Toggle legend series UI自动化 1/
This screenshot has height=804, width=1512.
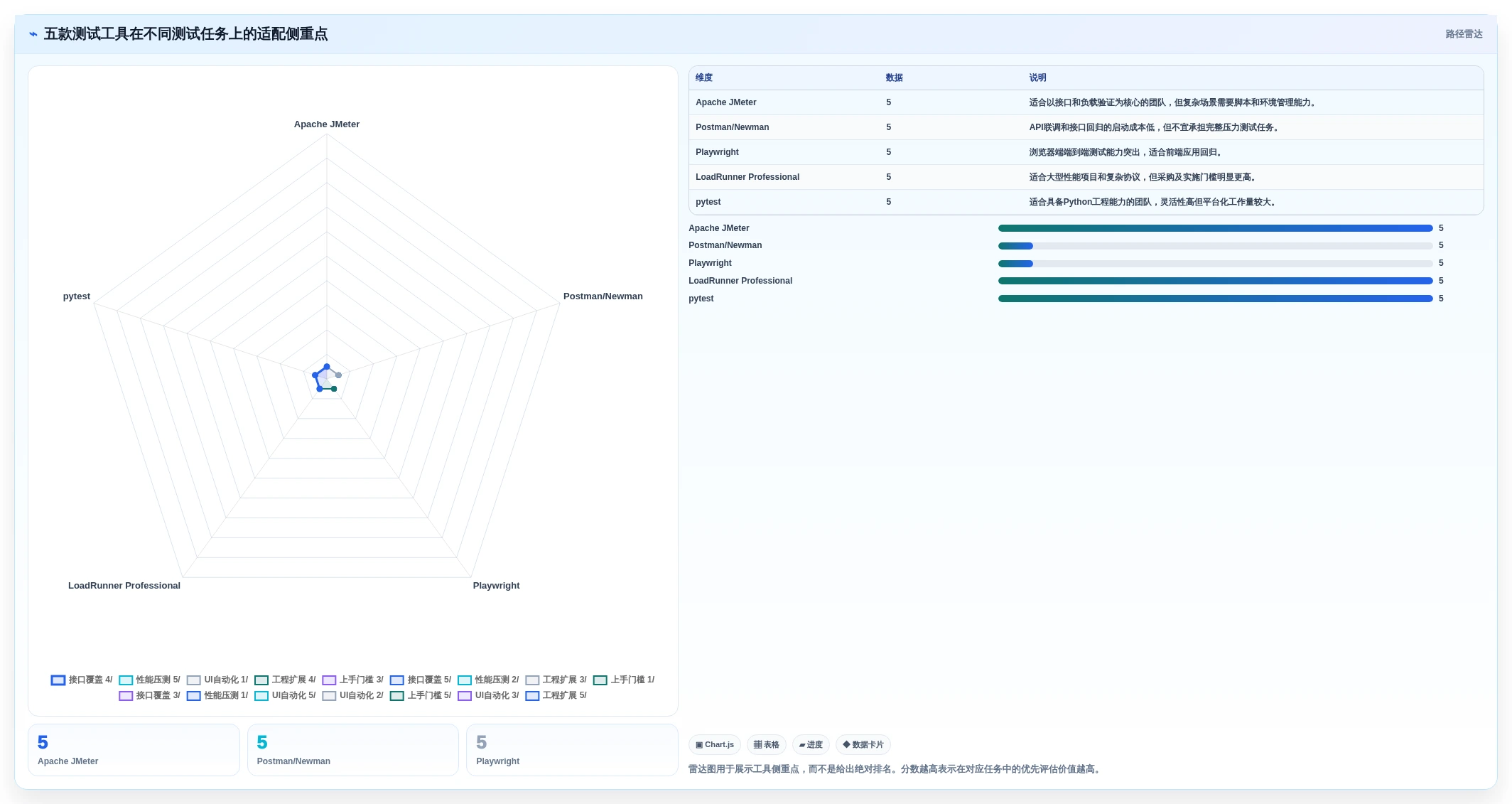[217, 680]
